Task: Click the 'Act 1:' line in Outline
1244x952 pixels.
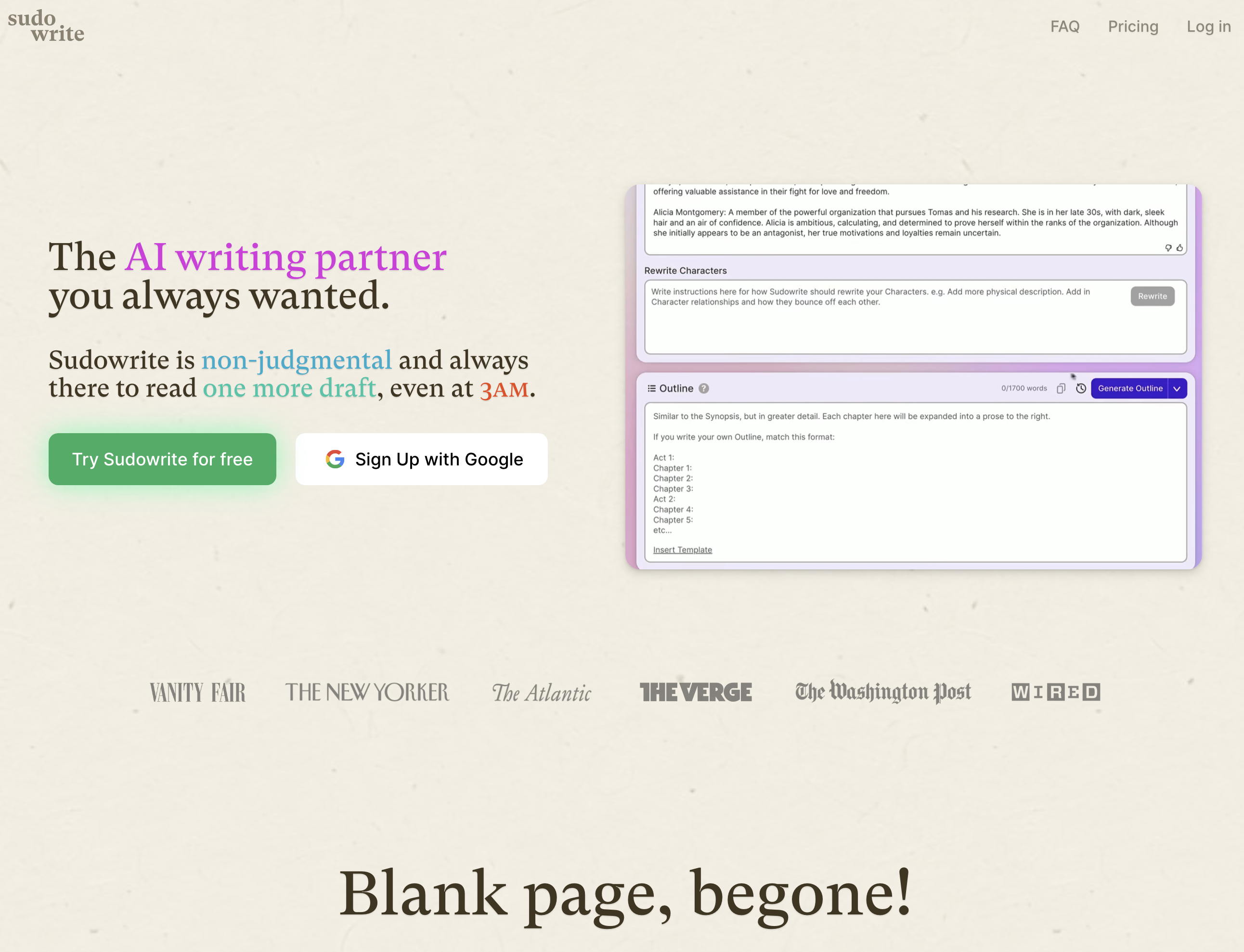Action: (x=664, y=458)
